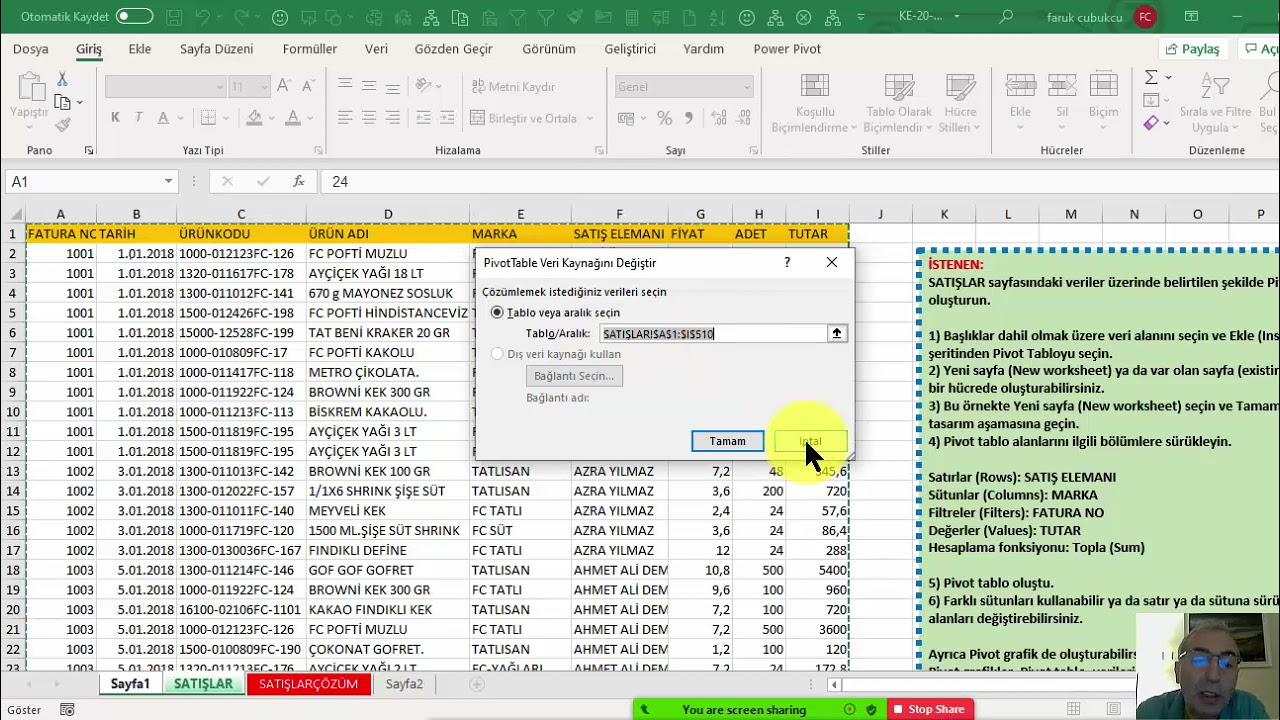The width and height of the screenshot is (1280, 720).
Task: Apply italic with the T button
Action: pyautogui.click(x=138, y=118)
